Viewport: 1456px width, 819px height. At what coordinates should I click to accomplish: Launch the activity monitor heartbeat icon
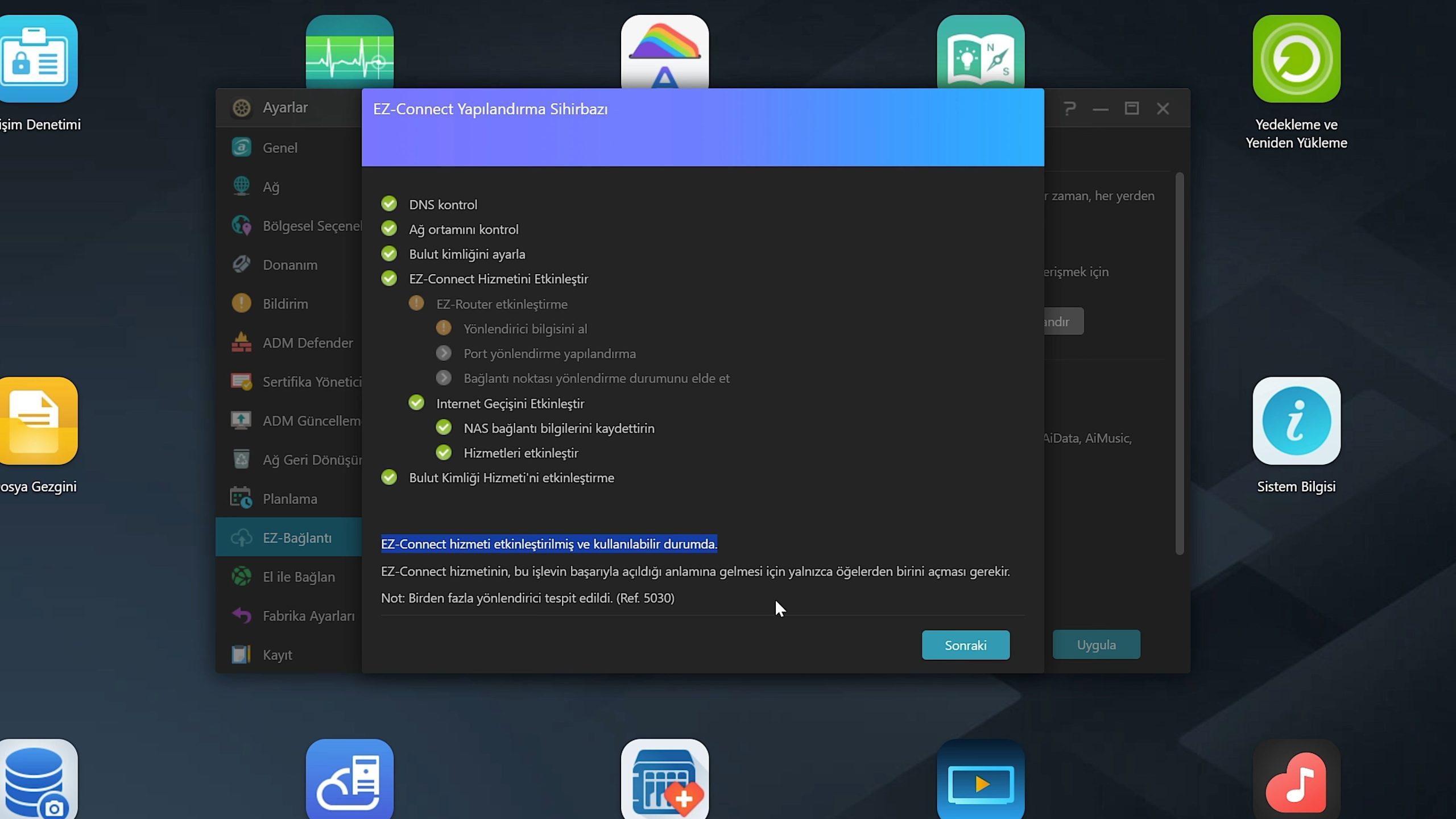tap(349, 52)
